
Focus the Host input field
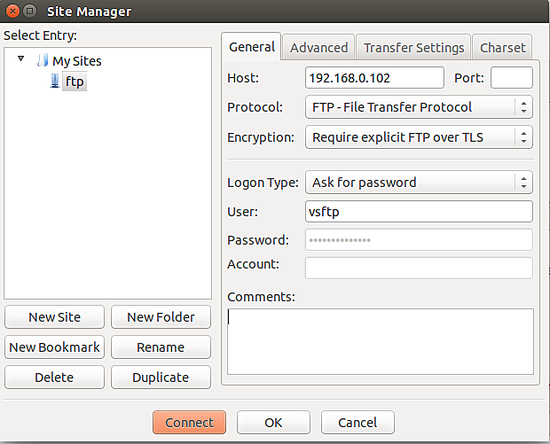[375, 78]
